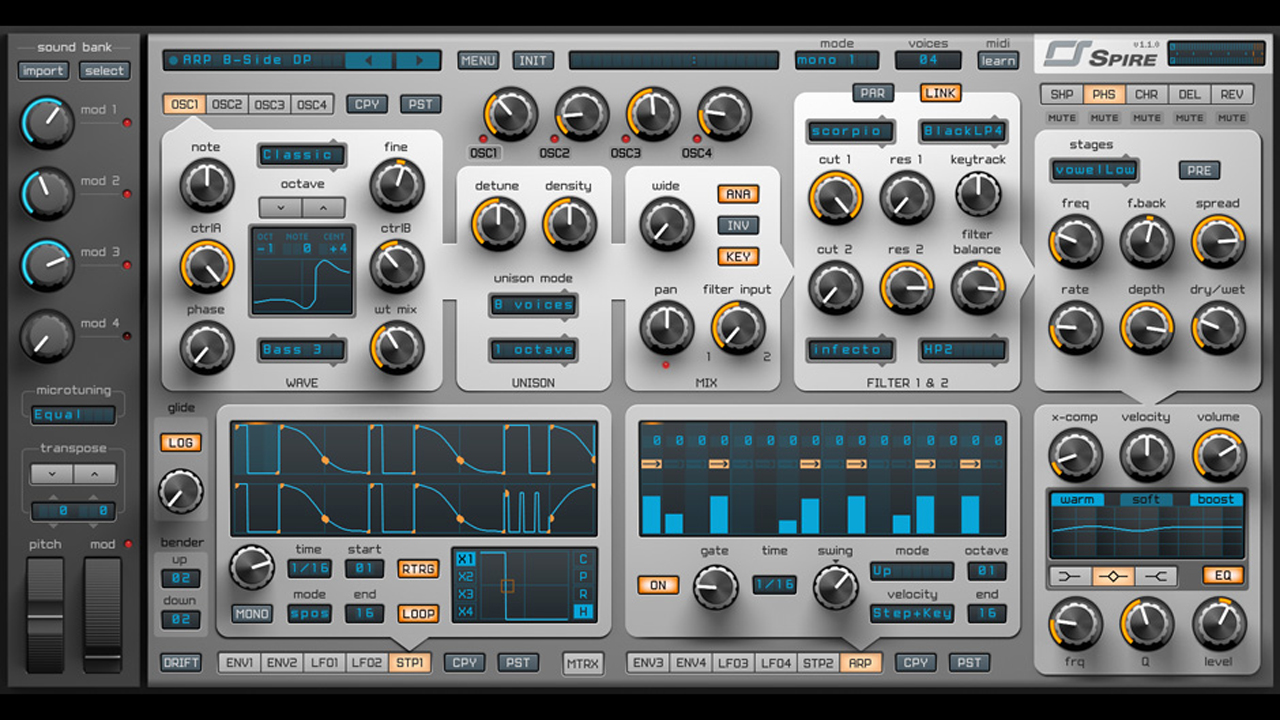Select the peak EQ shape icon
Viewport: 1280px width, 720px height.
tap(1112, 576)
